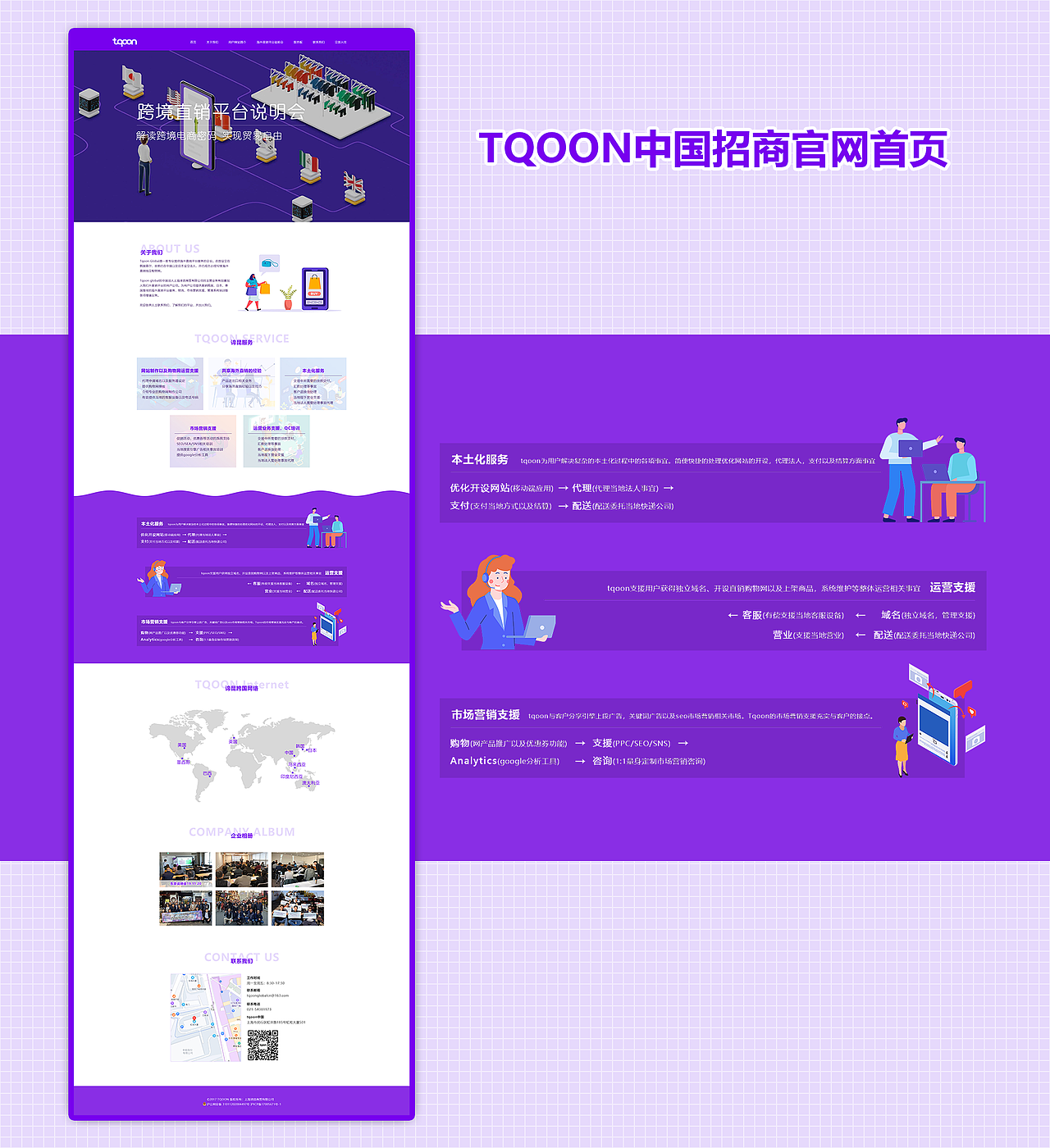This screenshot has height=1148, width=1050.
Task: Click the tqoon logo in the header
Action: point(125,41)
